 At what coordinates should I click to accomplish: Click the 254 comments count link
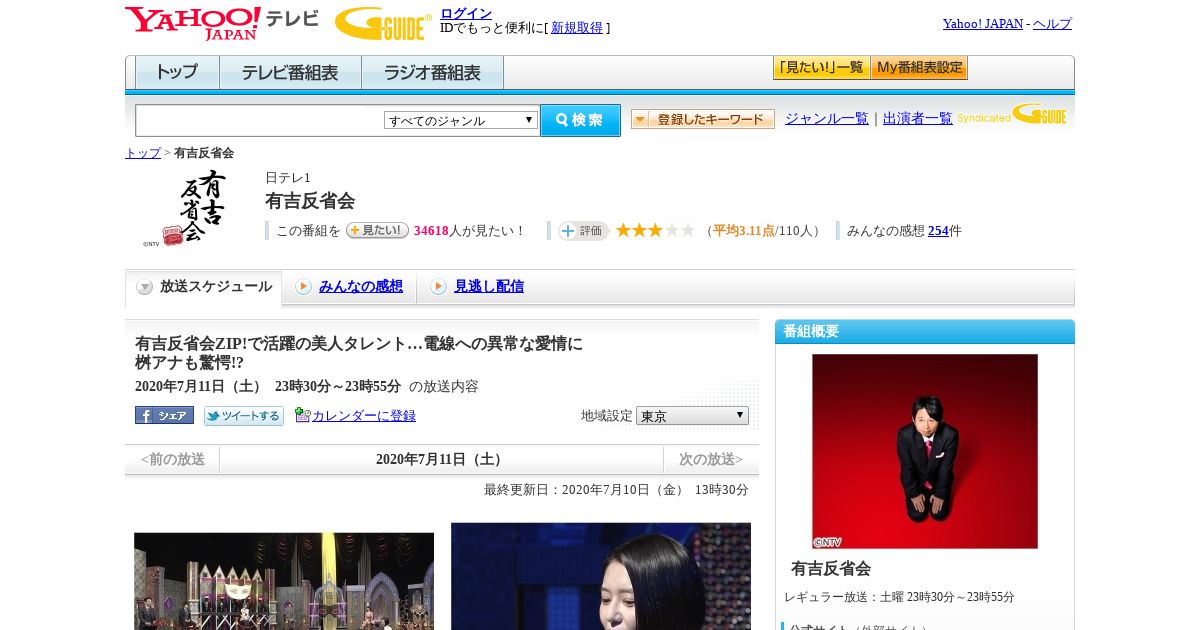pos(938,231)
